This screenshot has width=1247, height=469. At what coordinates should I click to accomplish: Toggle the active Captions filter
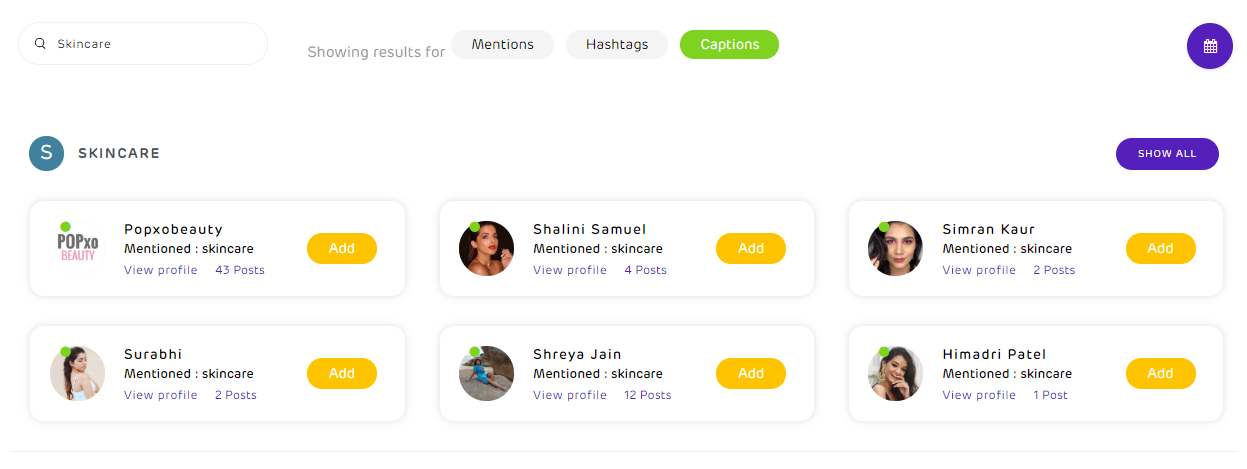(729, 44)
